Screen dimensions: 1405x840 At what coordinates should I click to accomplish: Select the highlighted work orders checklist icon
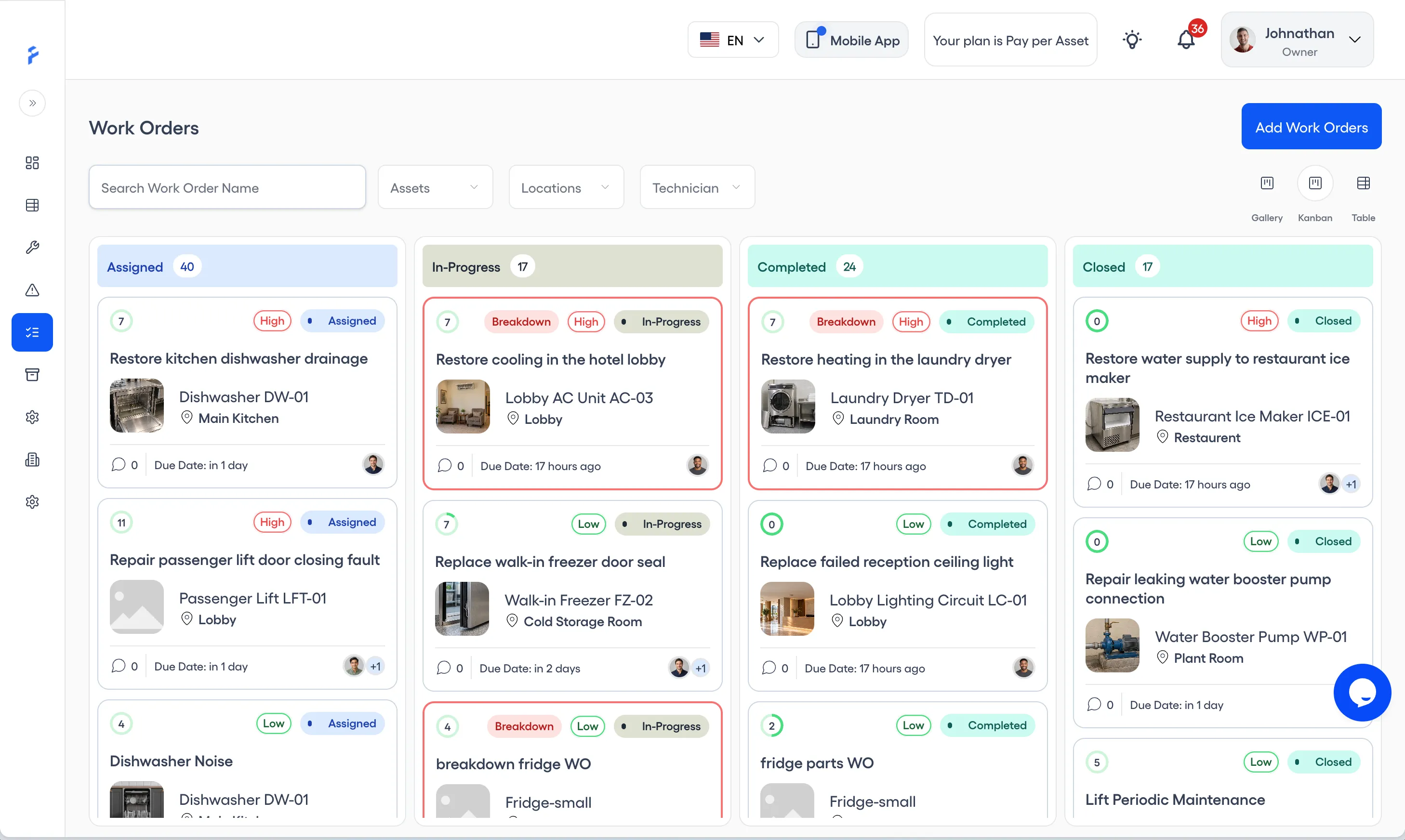pyautogui.click(x=32, y=332)
